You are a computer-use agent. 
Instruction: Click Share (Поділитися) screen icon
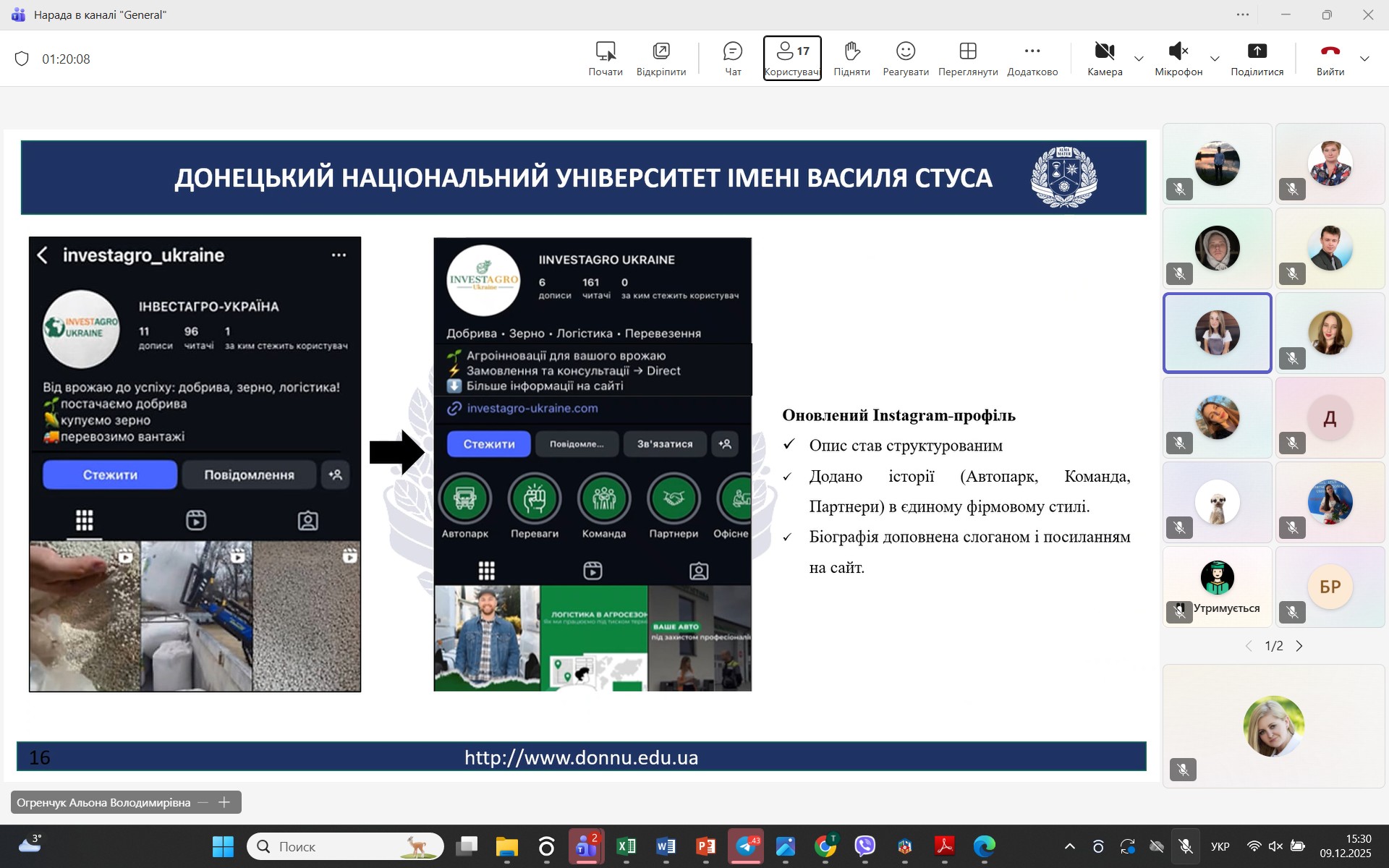(x=1257, y=57)
